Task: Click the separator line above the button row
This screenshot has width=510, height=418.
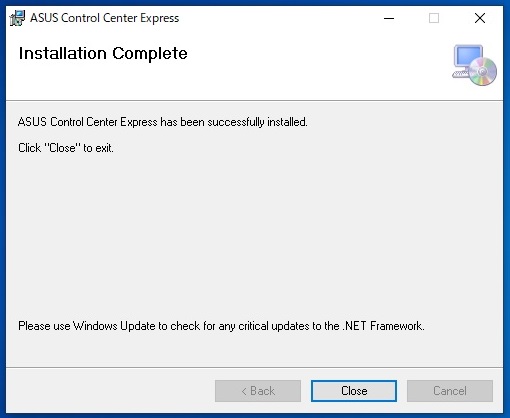Action: point(255,368)
